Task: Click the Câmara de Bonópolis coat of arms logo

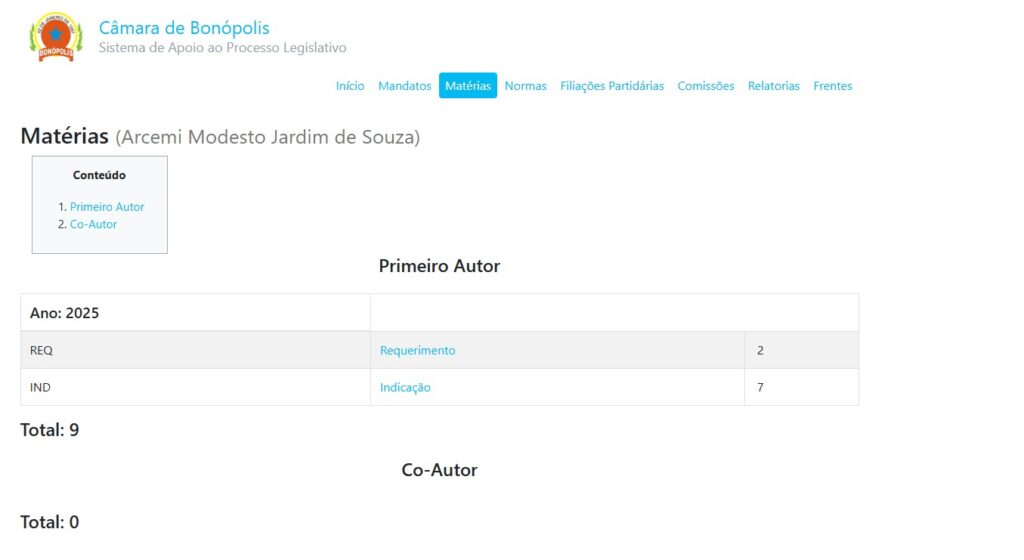Action: point(56,37)
